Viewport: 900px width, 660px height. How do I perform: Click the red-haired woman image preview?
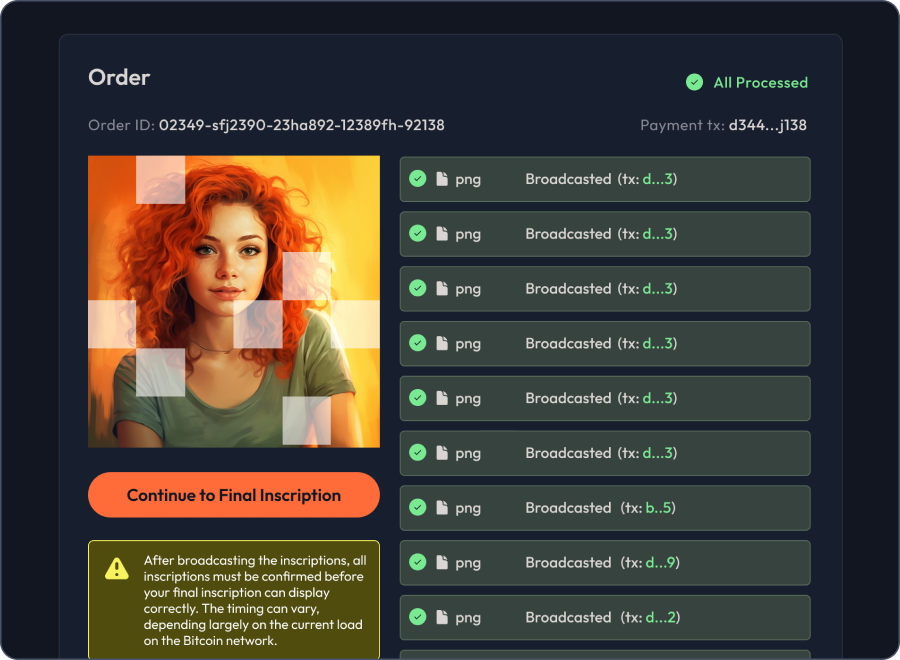click(234, 301)
